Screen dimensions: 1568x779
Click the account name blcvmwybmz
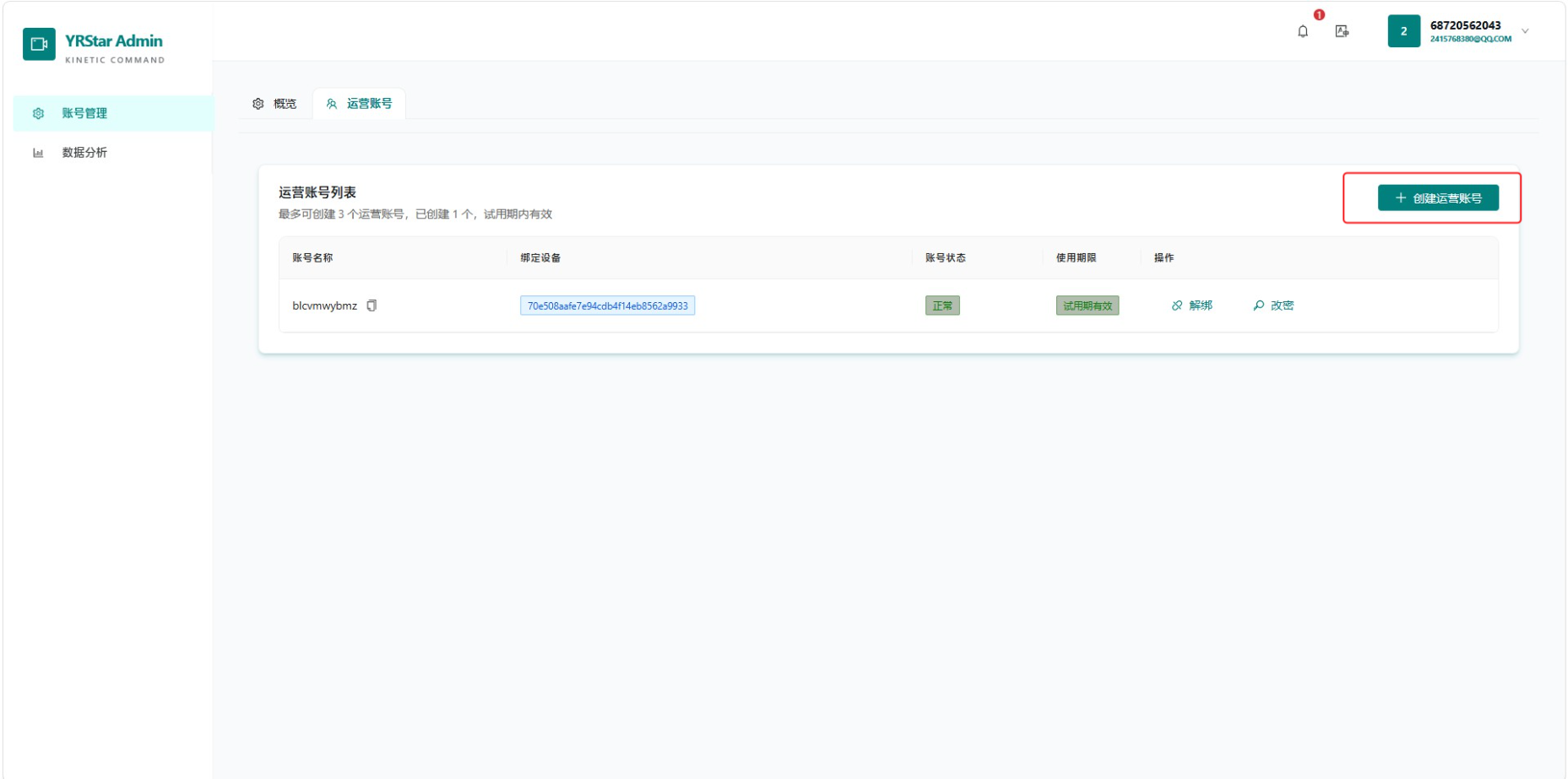point(324,306)
